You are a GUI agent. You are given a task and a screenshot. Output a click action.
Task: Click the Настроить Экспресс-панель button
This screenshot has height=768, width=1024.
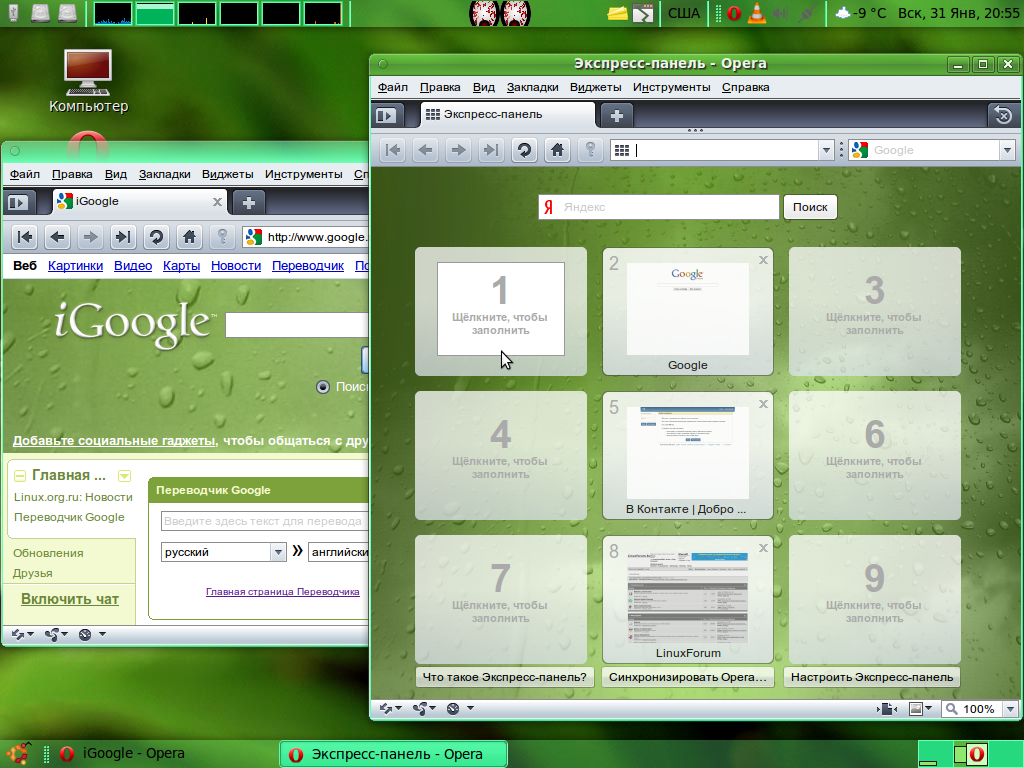872,677
